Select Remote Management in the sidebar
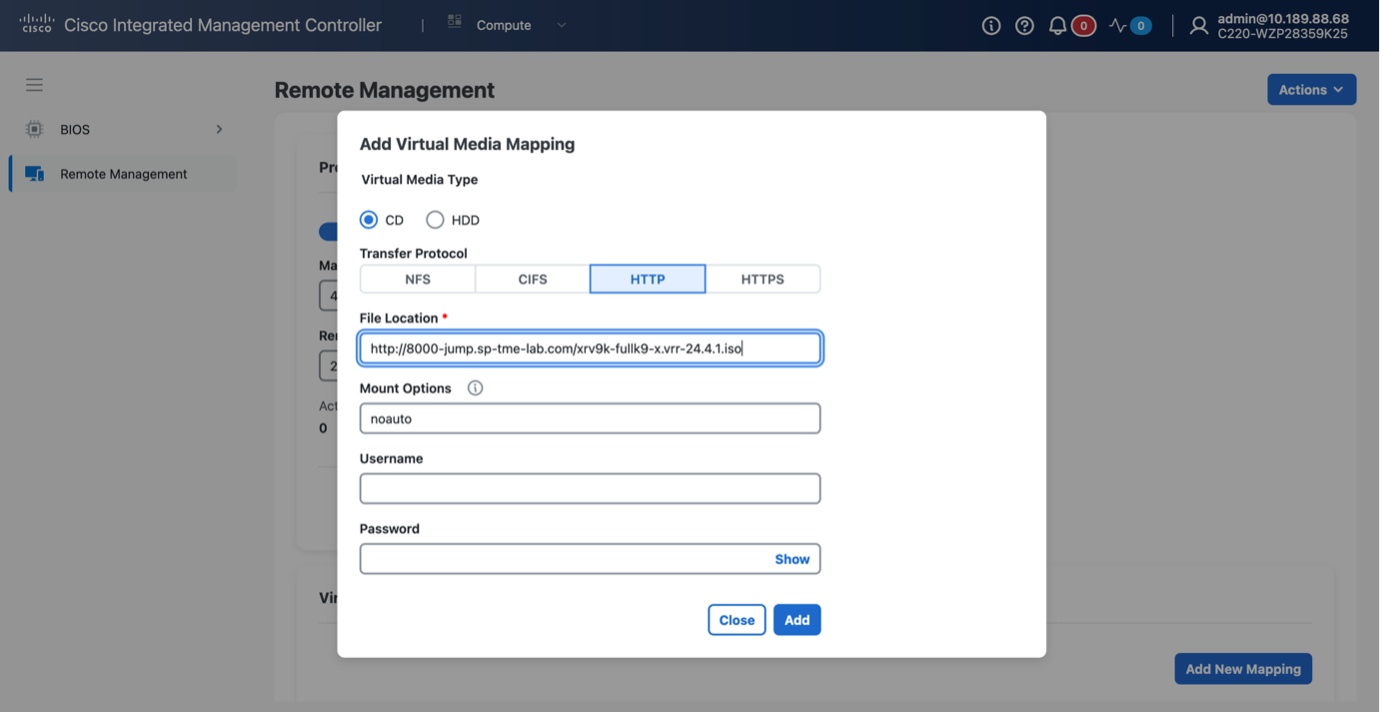The image size is (1384, 715). [x=123, y=174]
